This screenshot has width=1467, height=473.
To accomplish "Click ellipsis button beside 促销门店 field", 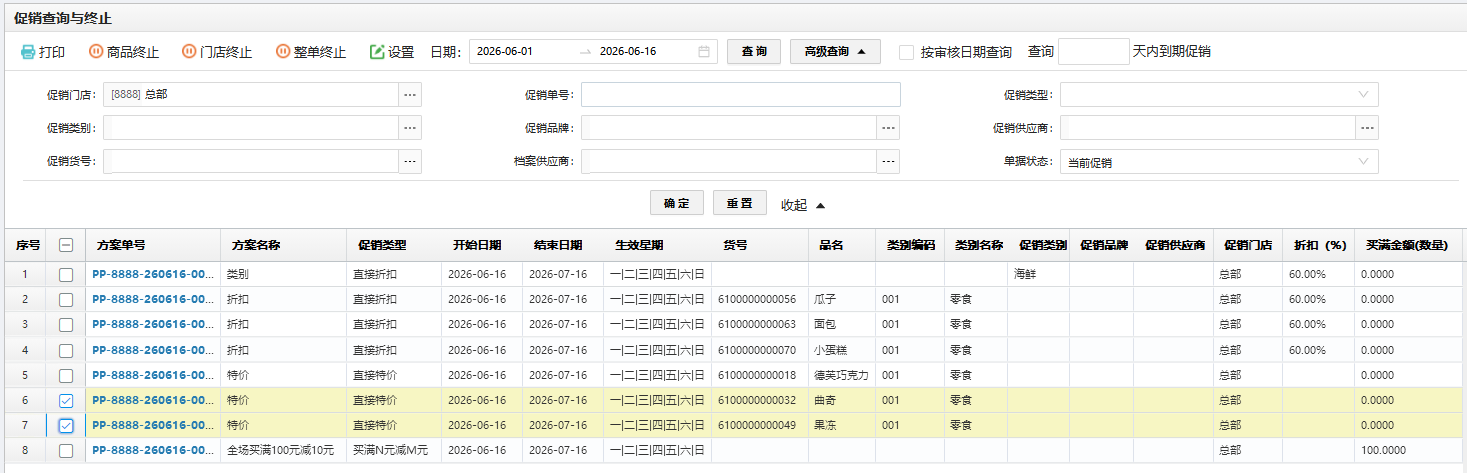I will tap(410, 95).
